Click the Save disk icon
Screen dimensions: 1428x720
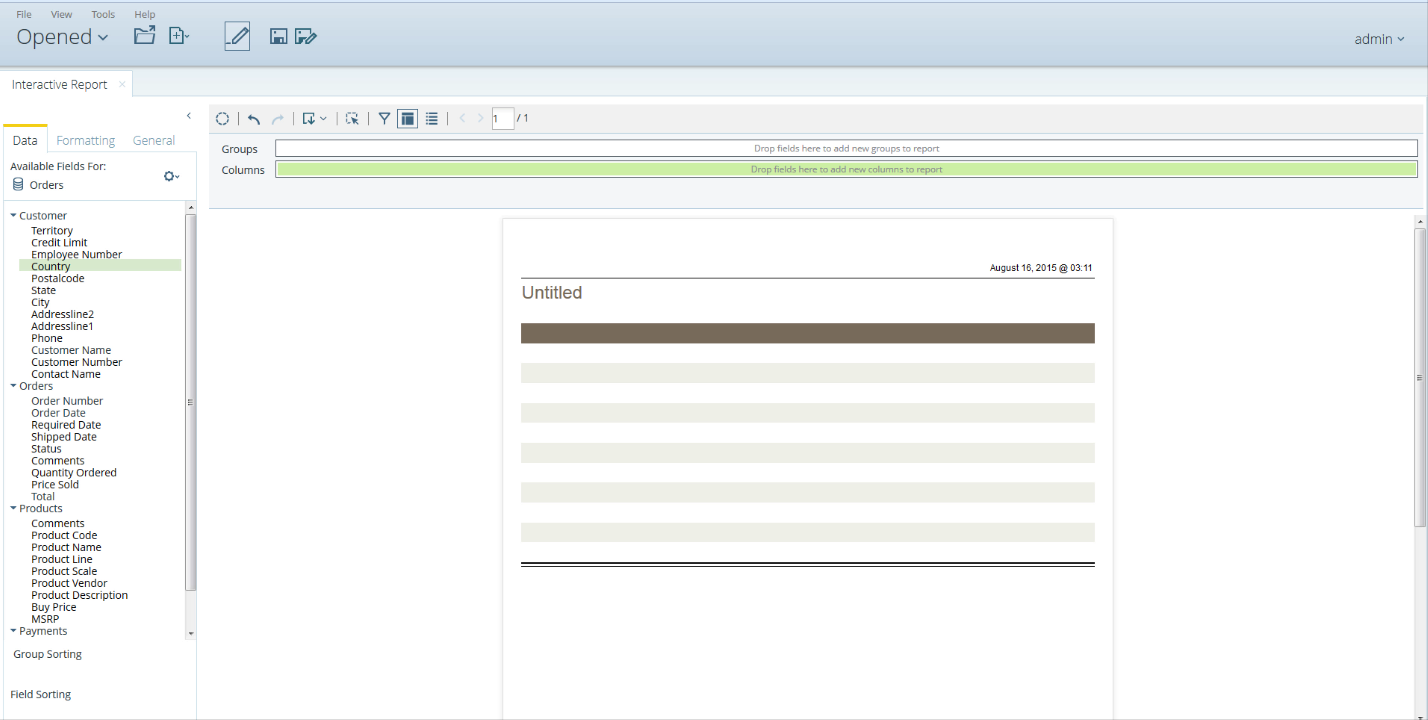[279, 37]
